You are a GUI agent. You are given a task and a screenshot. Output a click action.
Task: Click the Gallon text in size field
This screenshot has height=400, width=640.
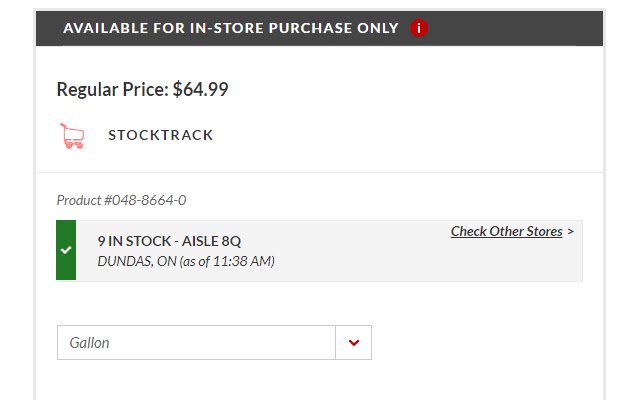pyautogui.click(x=90, y=343)
